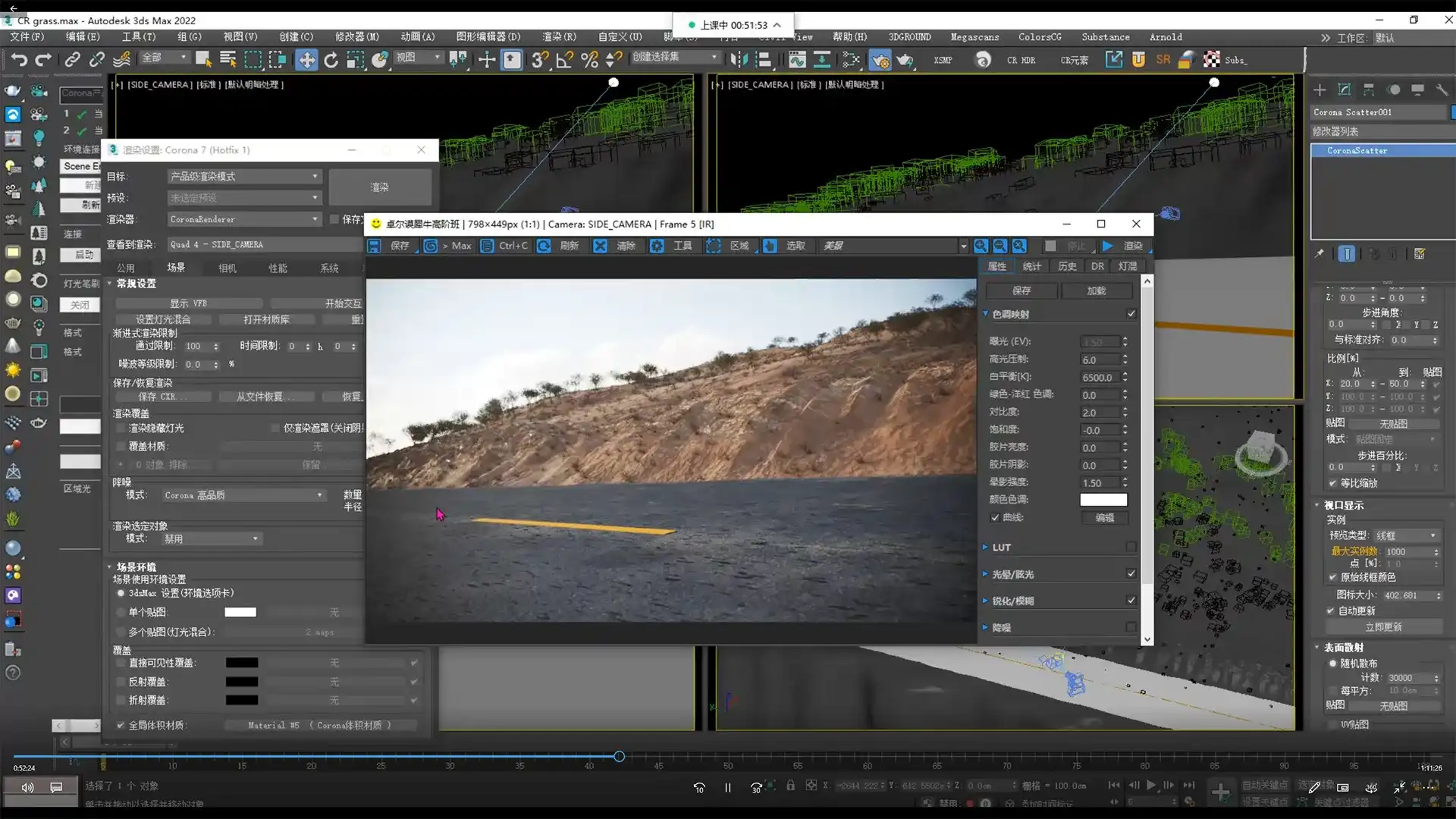Toggle the 自动更新 checkbox

(x=1331, y=610)
